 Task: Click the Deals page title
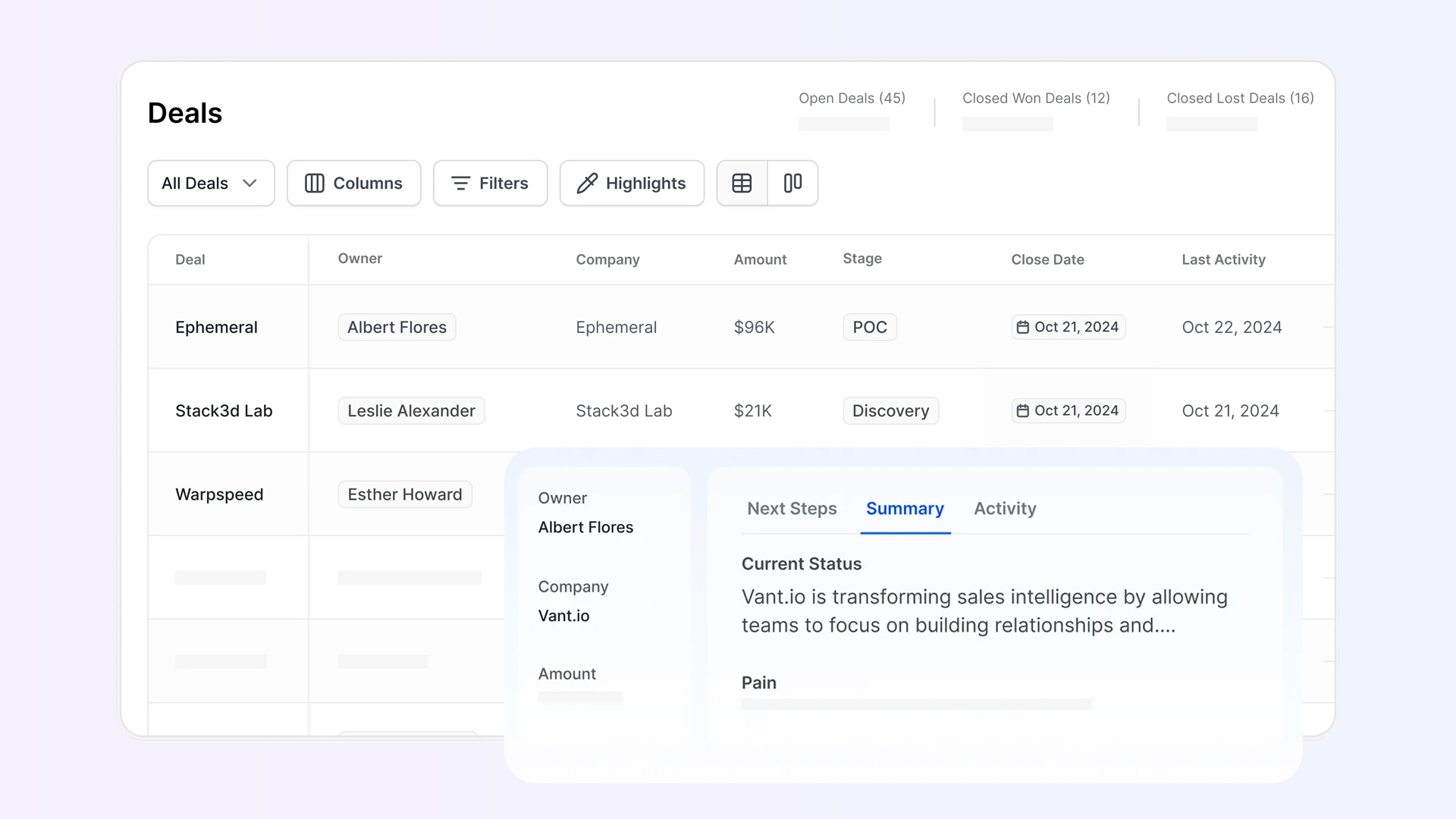coord(184,113)
